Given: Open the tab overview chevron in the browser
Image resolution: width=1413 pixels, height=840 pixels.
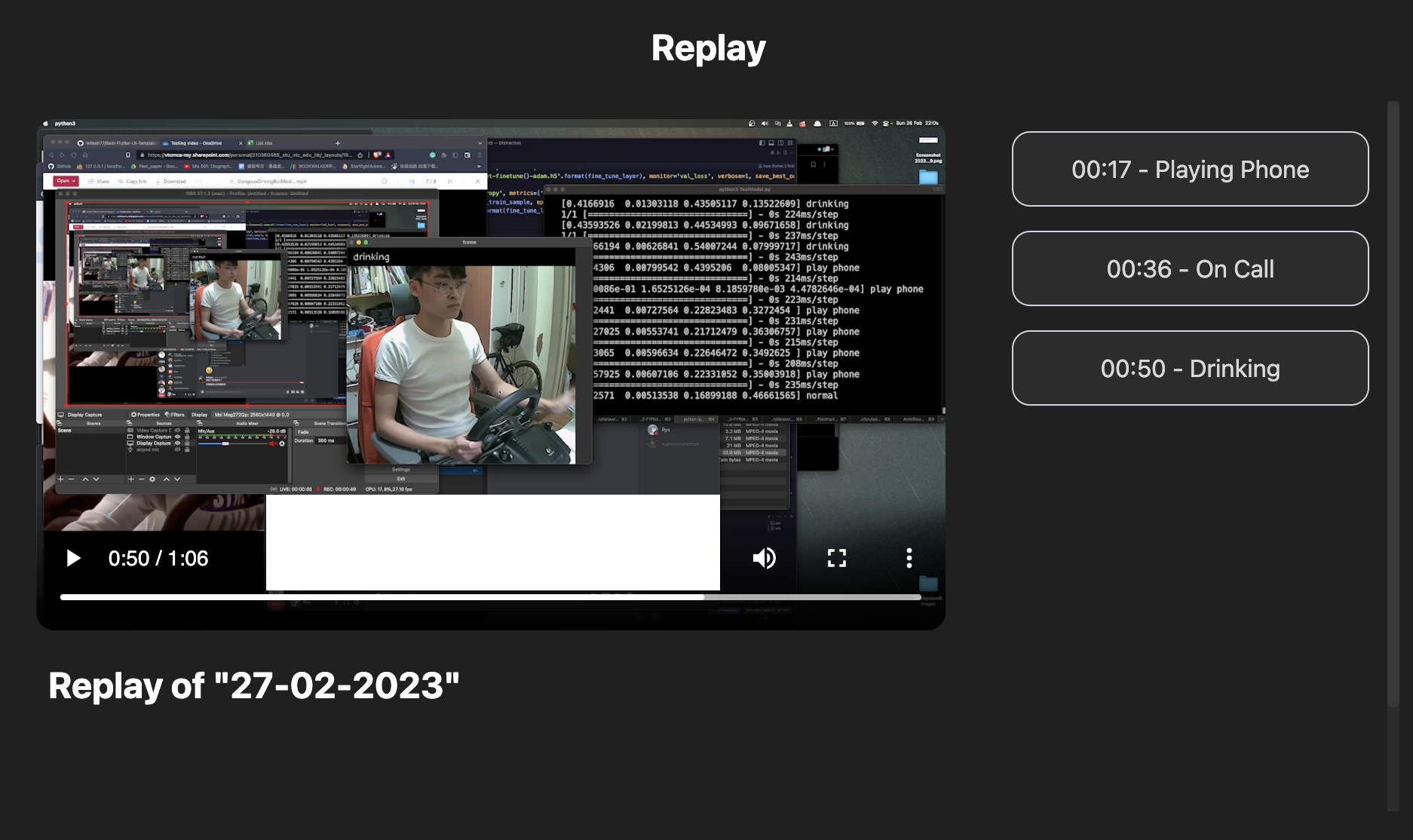Looking at the screenshot, I should click(x=480, y=143).
